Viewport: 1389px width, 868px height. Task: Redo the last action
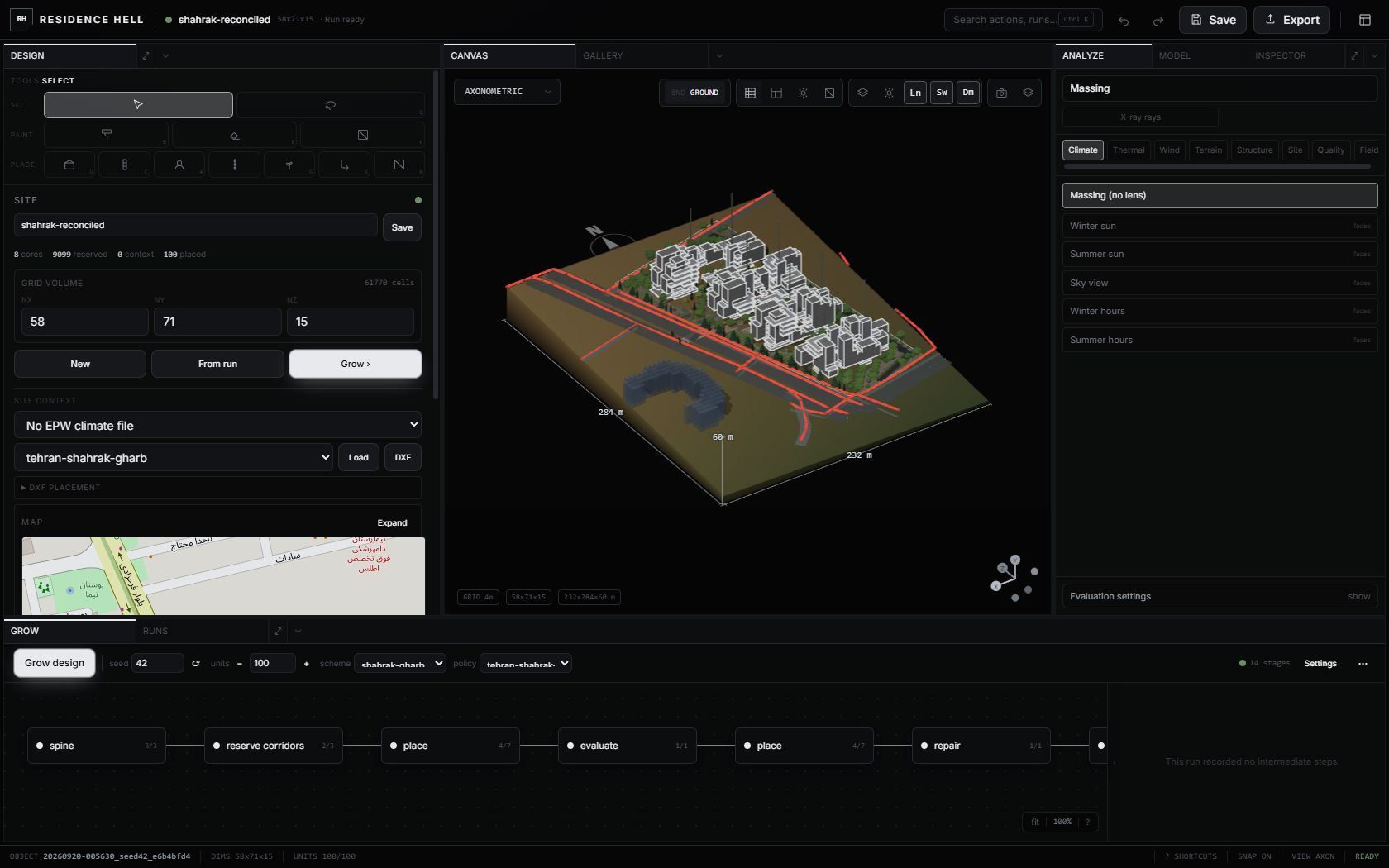[1158, 20]
